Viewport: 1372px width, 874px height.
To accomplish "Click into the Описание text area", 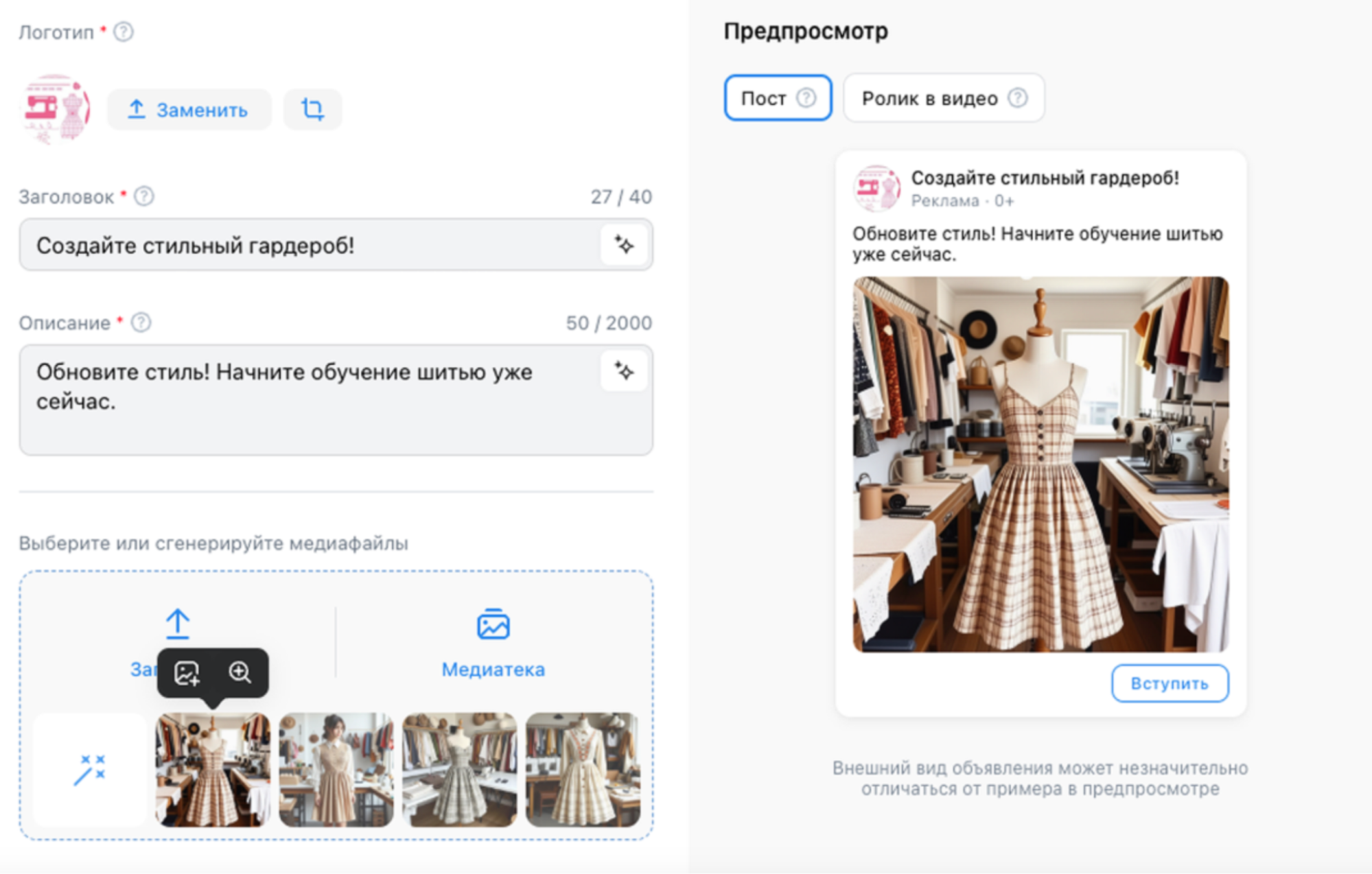I will (x=309, y=412).
